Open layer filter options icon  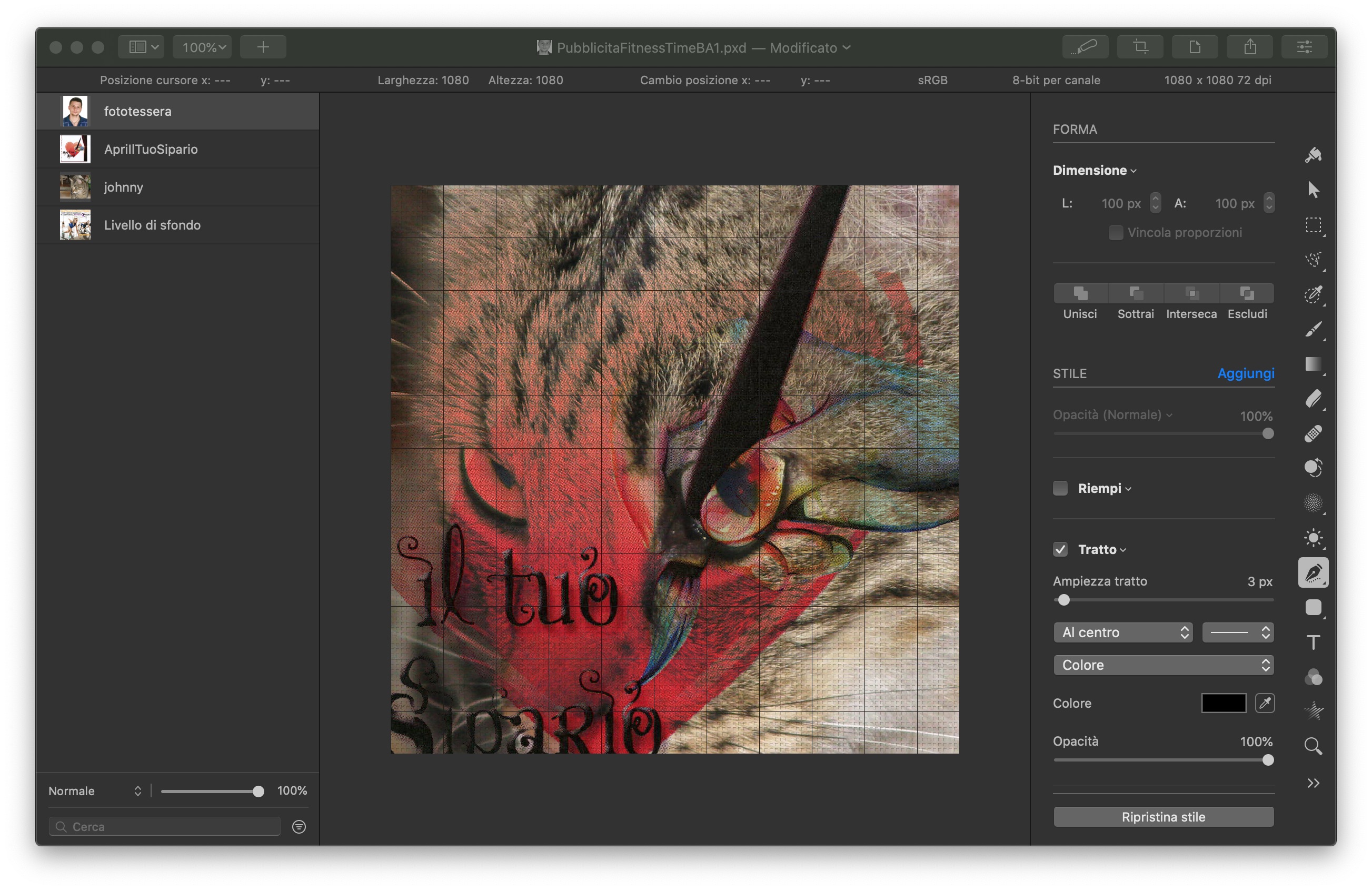pyautogui.click(x=299, y=827)
